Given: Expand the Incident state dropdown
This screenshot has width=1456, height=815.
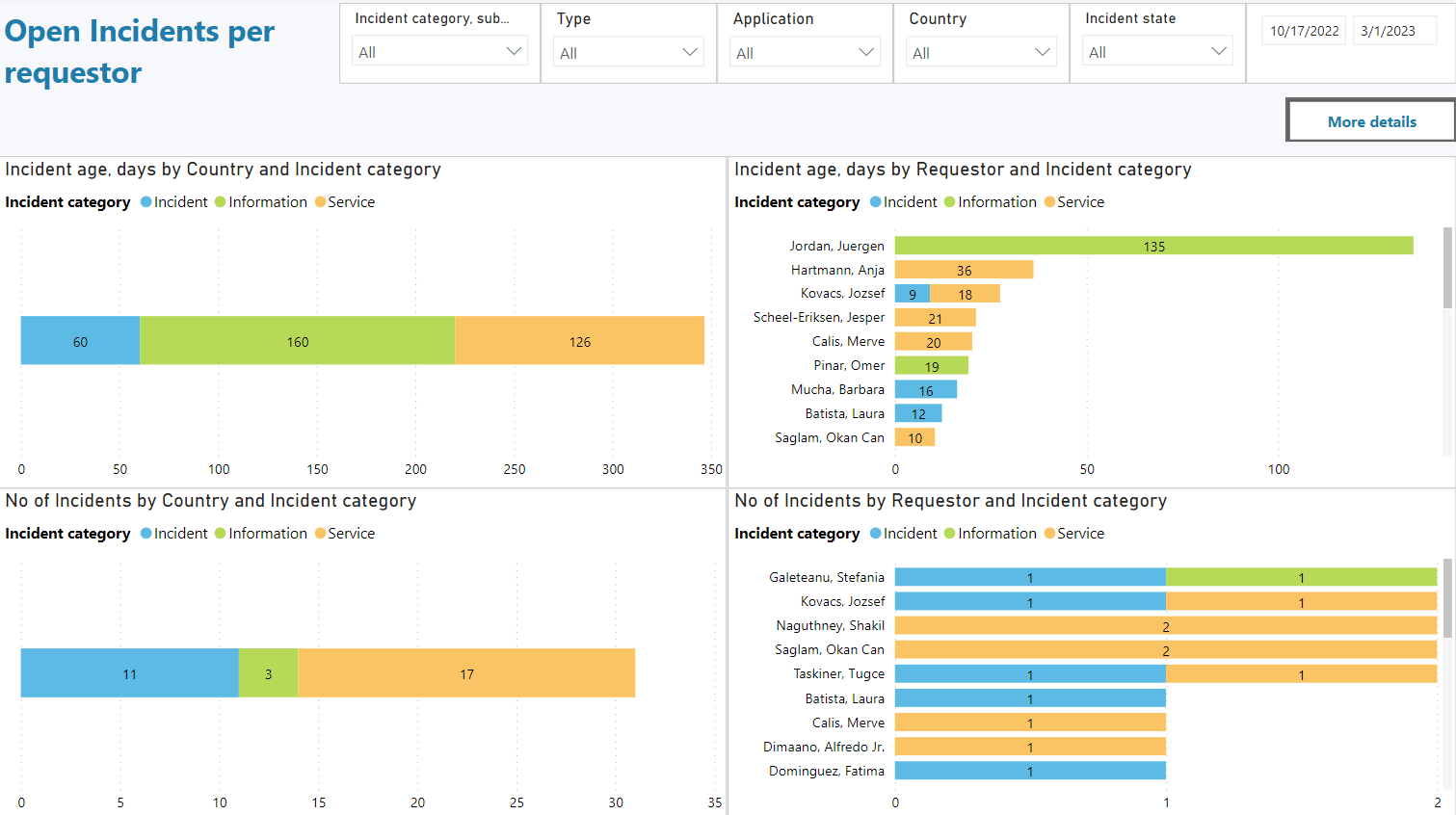Looking at the screenshot, I should [1157, 52].
